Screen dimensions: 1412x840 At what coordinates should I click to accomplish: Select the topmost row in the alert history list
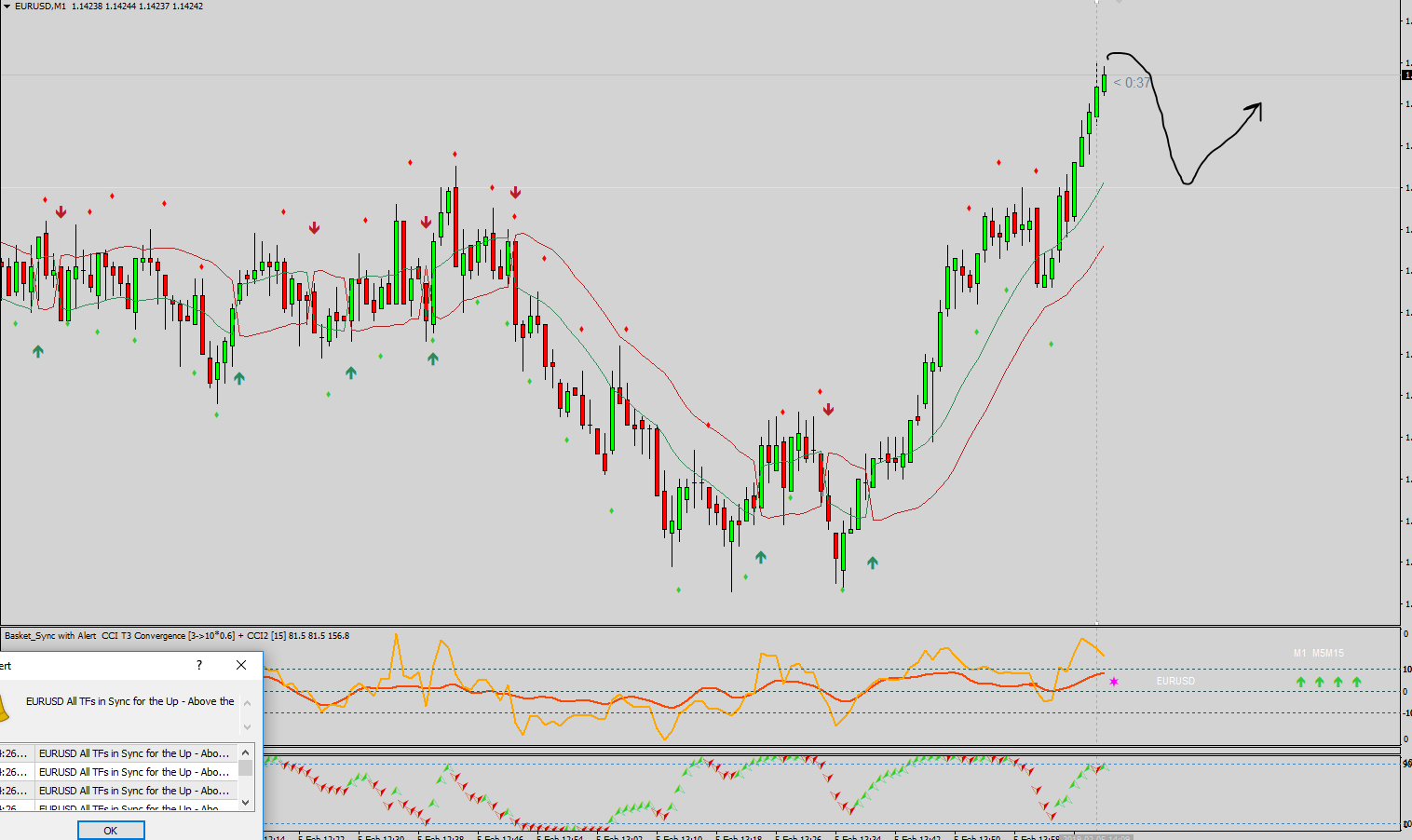pos(119,753)
